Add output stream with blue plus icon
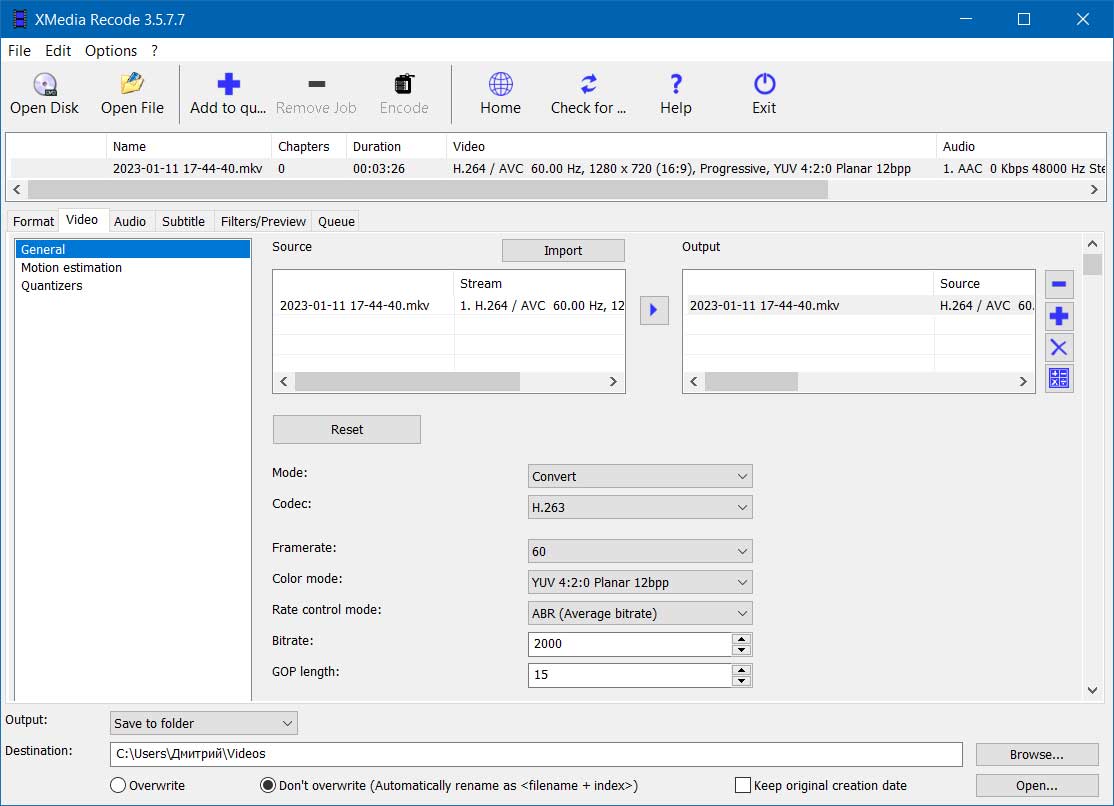This screenshot has width=1114, height=806. (1059, 316)
